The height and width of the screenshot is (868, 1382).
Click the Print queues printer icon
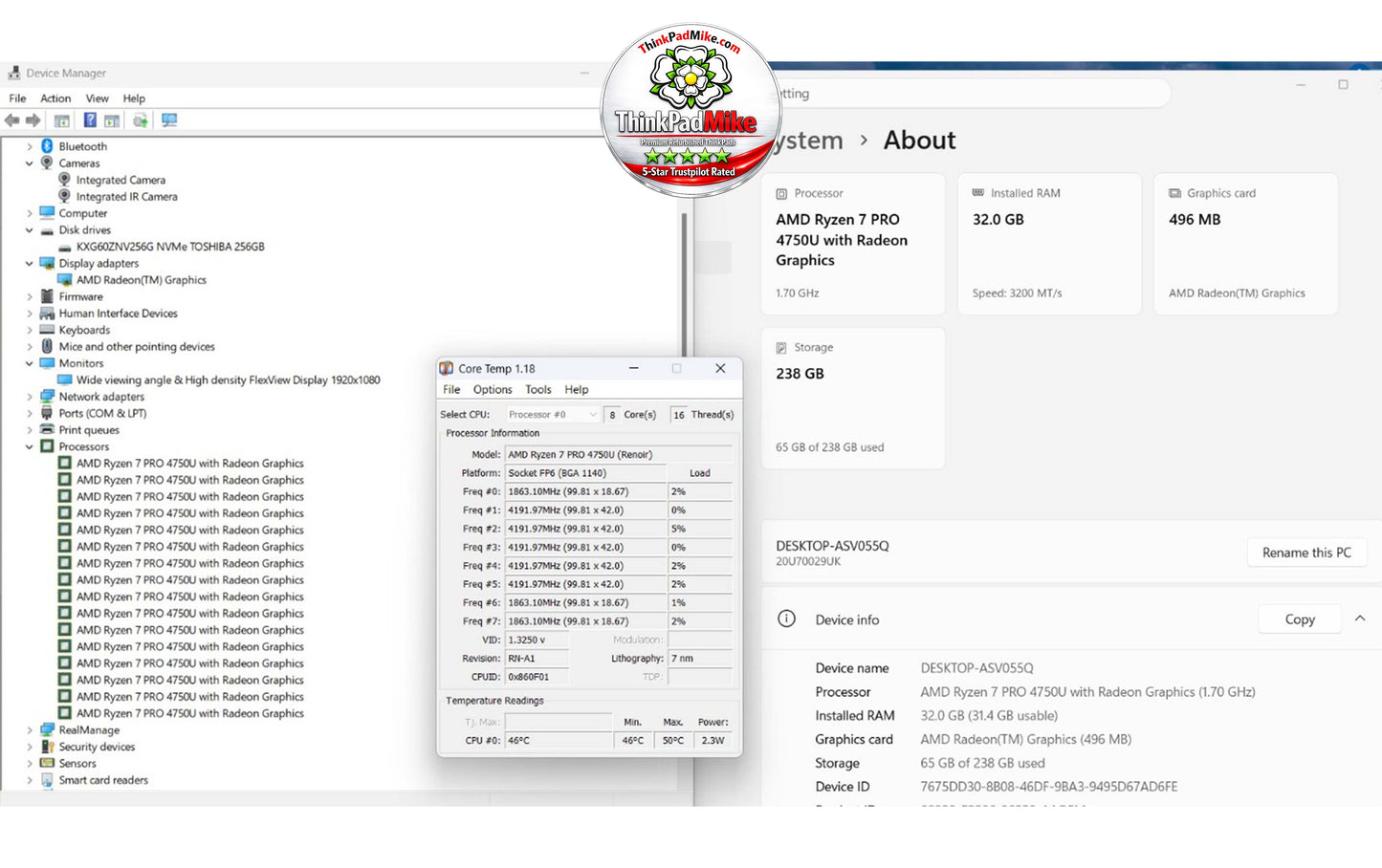pyautogui.click(x=47, y=430)
